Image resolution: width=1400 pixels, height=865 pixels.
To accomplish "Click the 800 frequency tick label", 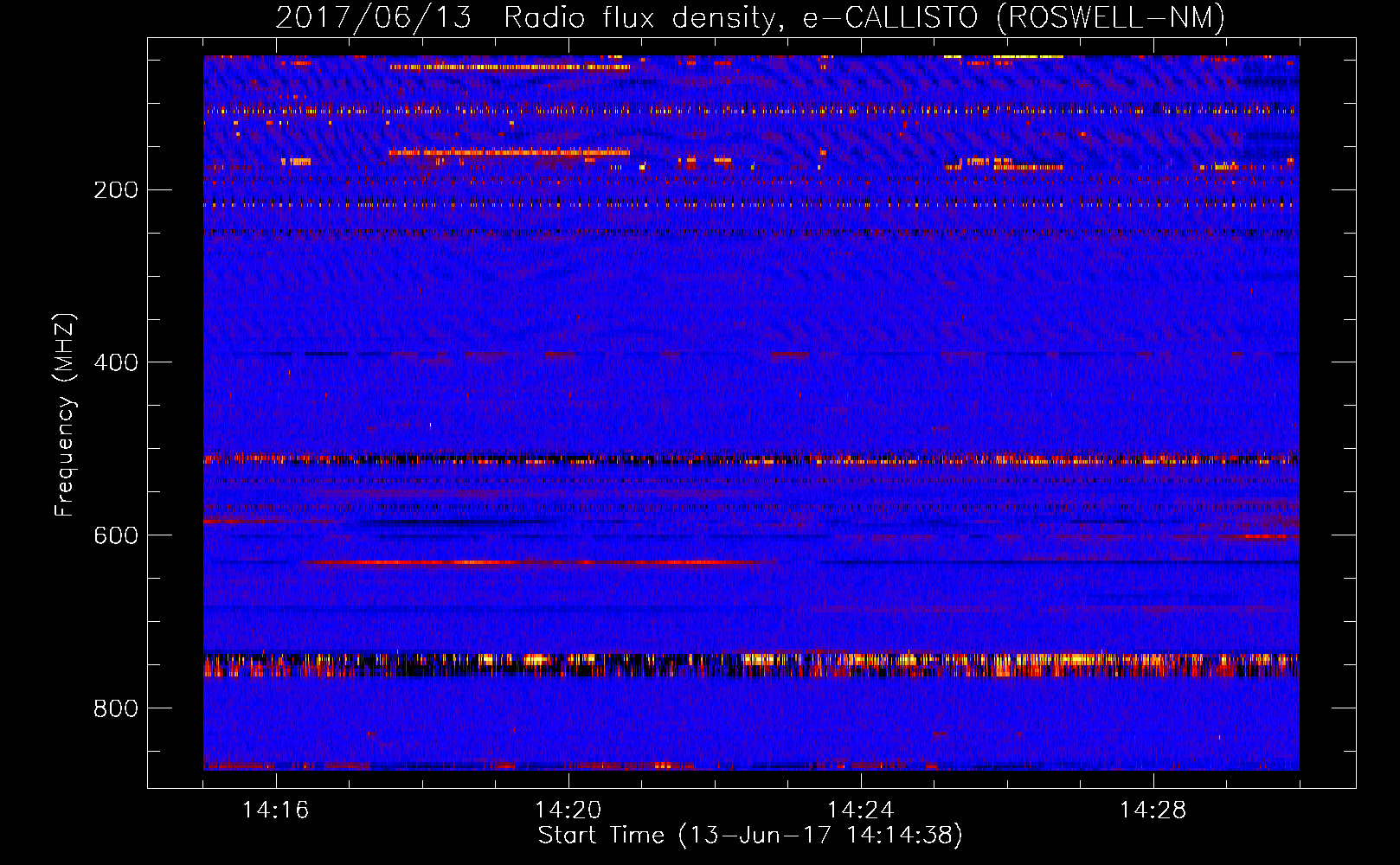I will coord(116,708).
